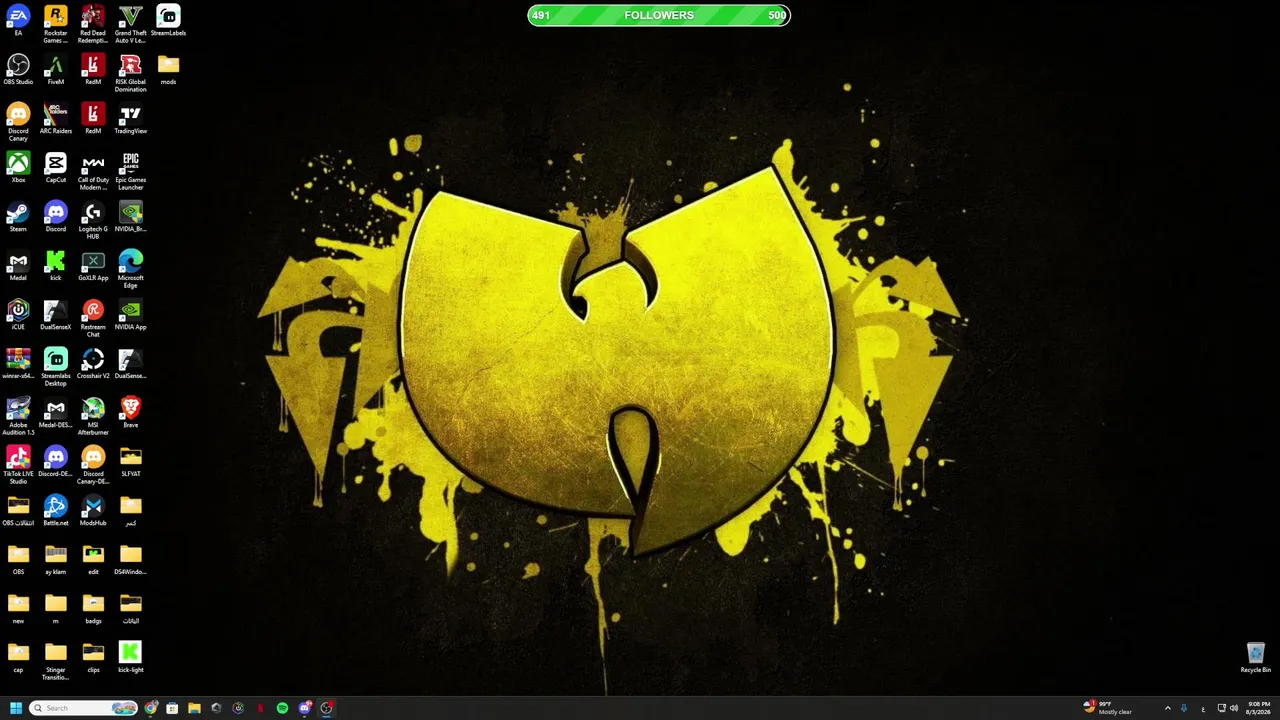Show hidden system tray icons
The image size is (1280, 720).
[1167, 708]
